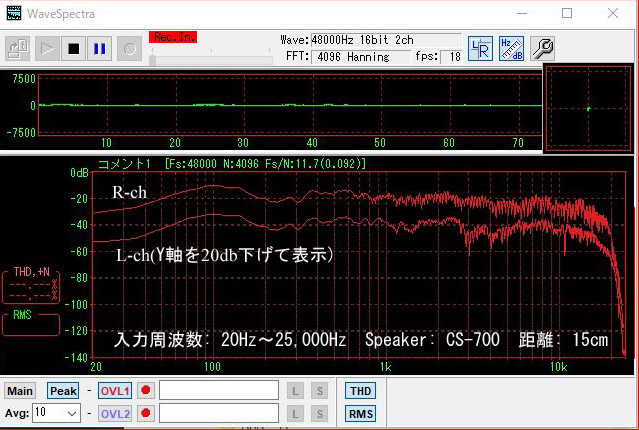
Task: Click the Lissajous display thumbnail panel
Action: tap(588, 109)
